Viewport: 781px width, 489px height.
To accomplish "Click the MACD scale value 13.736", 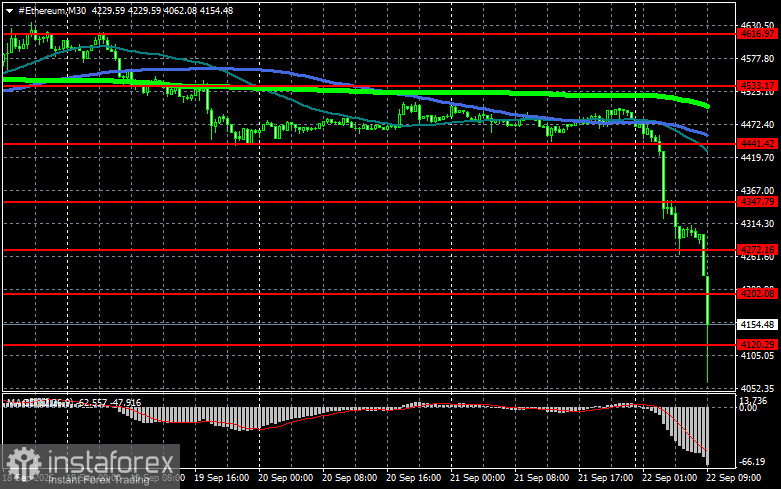I will point(753,400).
